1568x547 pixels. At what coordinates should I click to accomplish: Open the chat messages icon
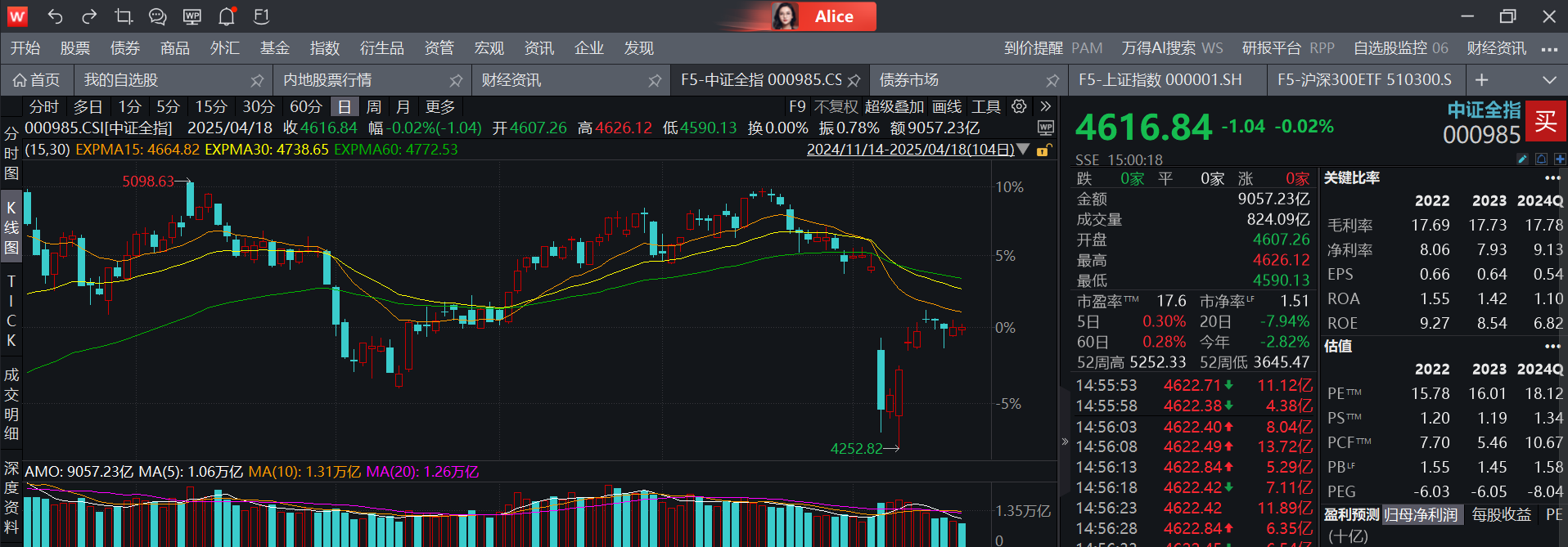pos(157,16)
